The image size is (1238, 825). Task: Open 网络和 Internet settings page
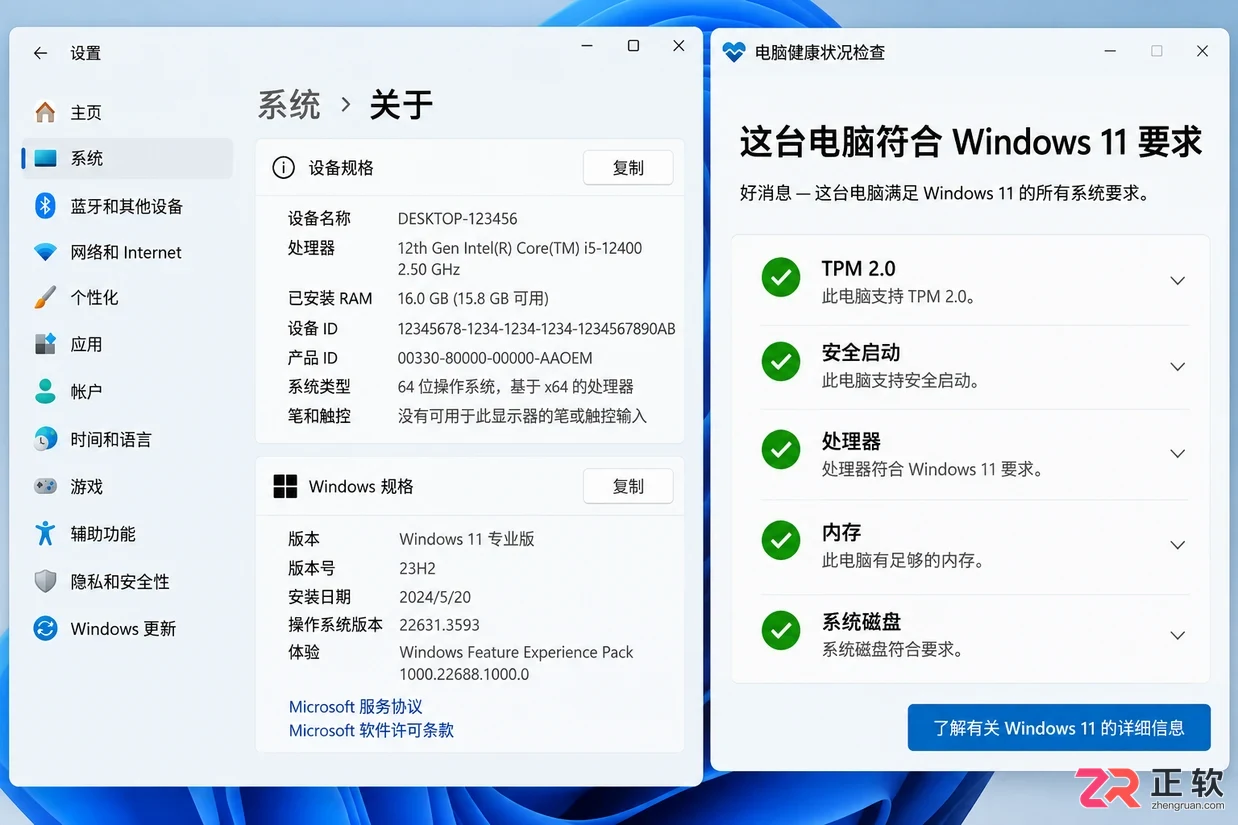point(127,252)
